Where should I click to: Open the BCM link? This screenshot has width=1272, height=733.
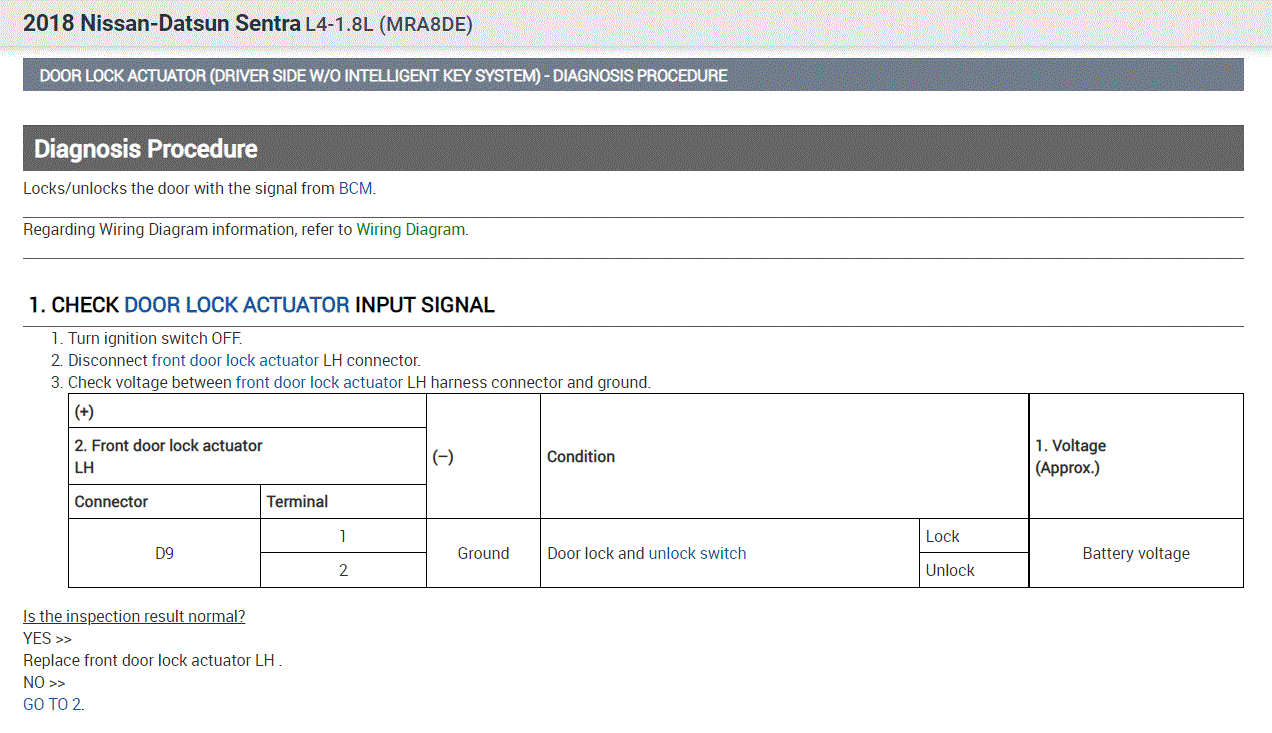355,188
